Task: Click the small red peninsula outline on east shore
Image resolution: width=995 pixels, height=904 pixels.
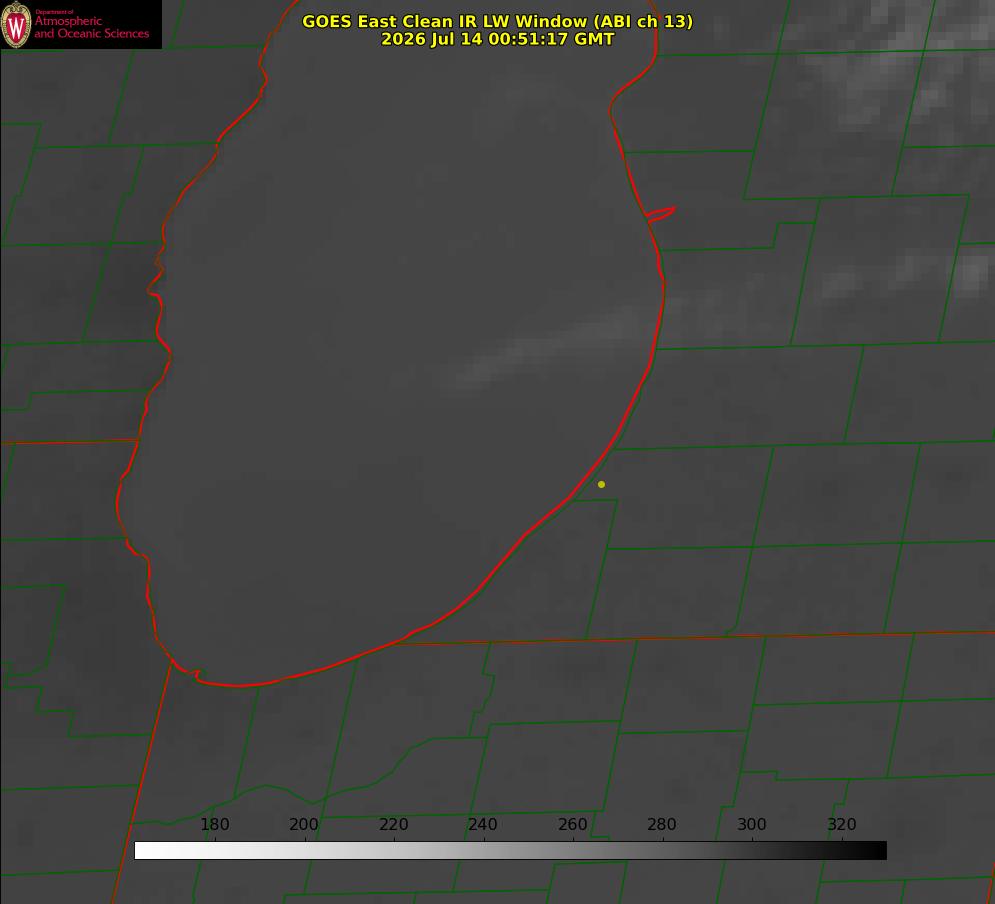Action: coord(660,214)
